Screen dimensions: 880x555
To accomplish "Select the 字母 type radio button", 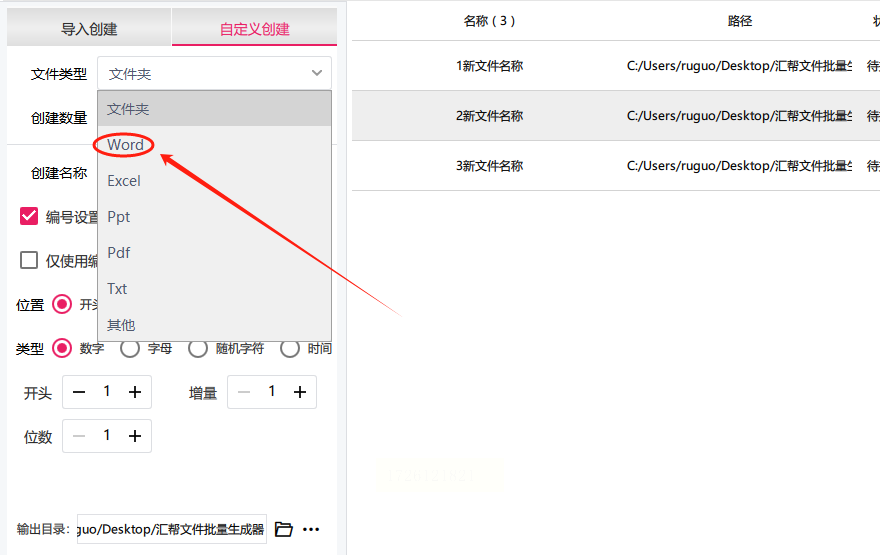I will click(x=130, y=348).
